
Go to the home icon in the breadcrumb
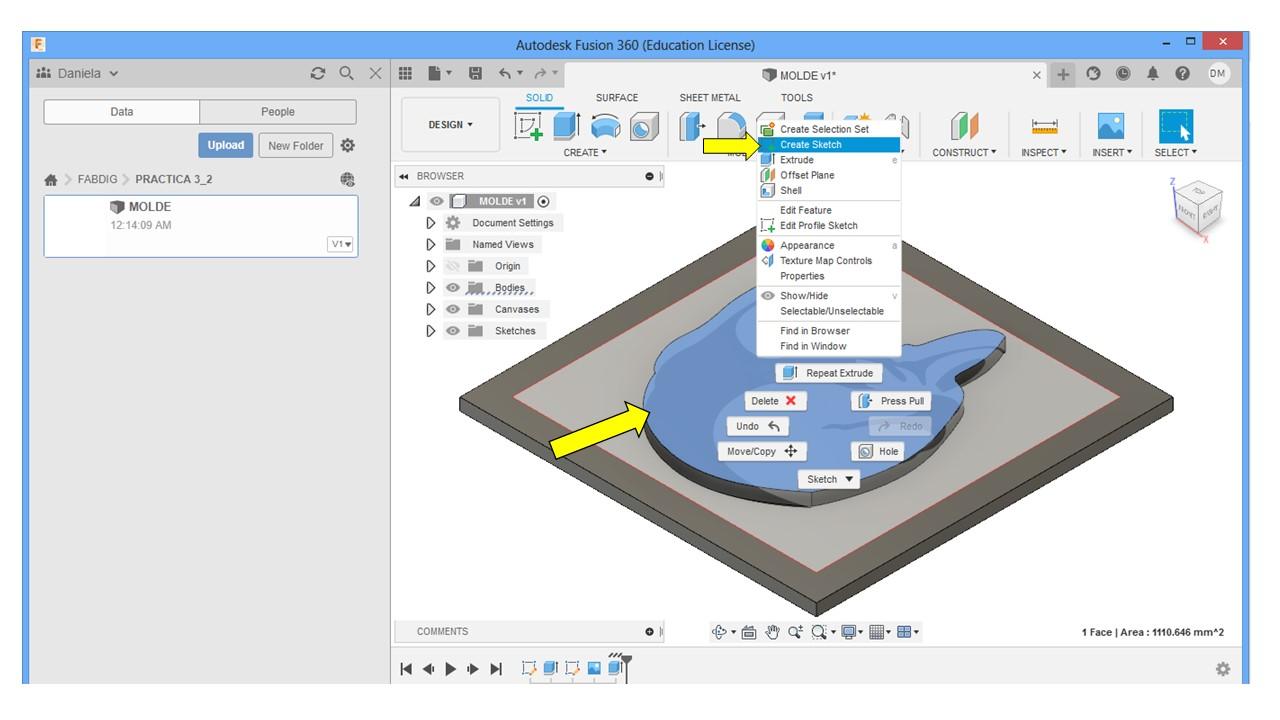pyautogui.click(x=51, y=180)
